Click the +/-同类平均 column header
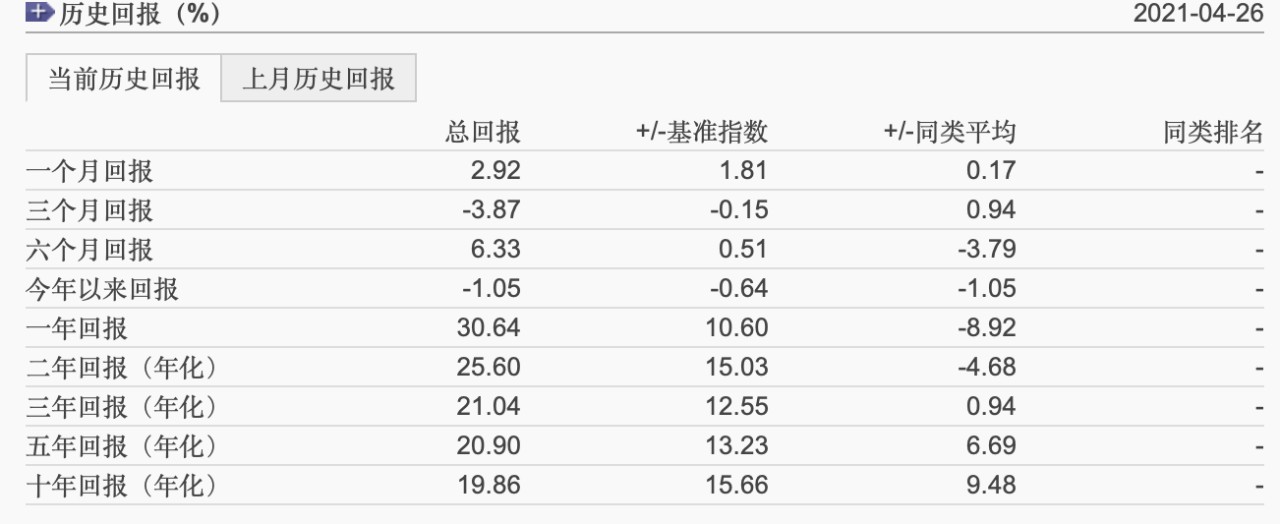Image resolution: width=1280 pixels, height=524 pixels. [x=950, y=133]
